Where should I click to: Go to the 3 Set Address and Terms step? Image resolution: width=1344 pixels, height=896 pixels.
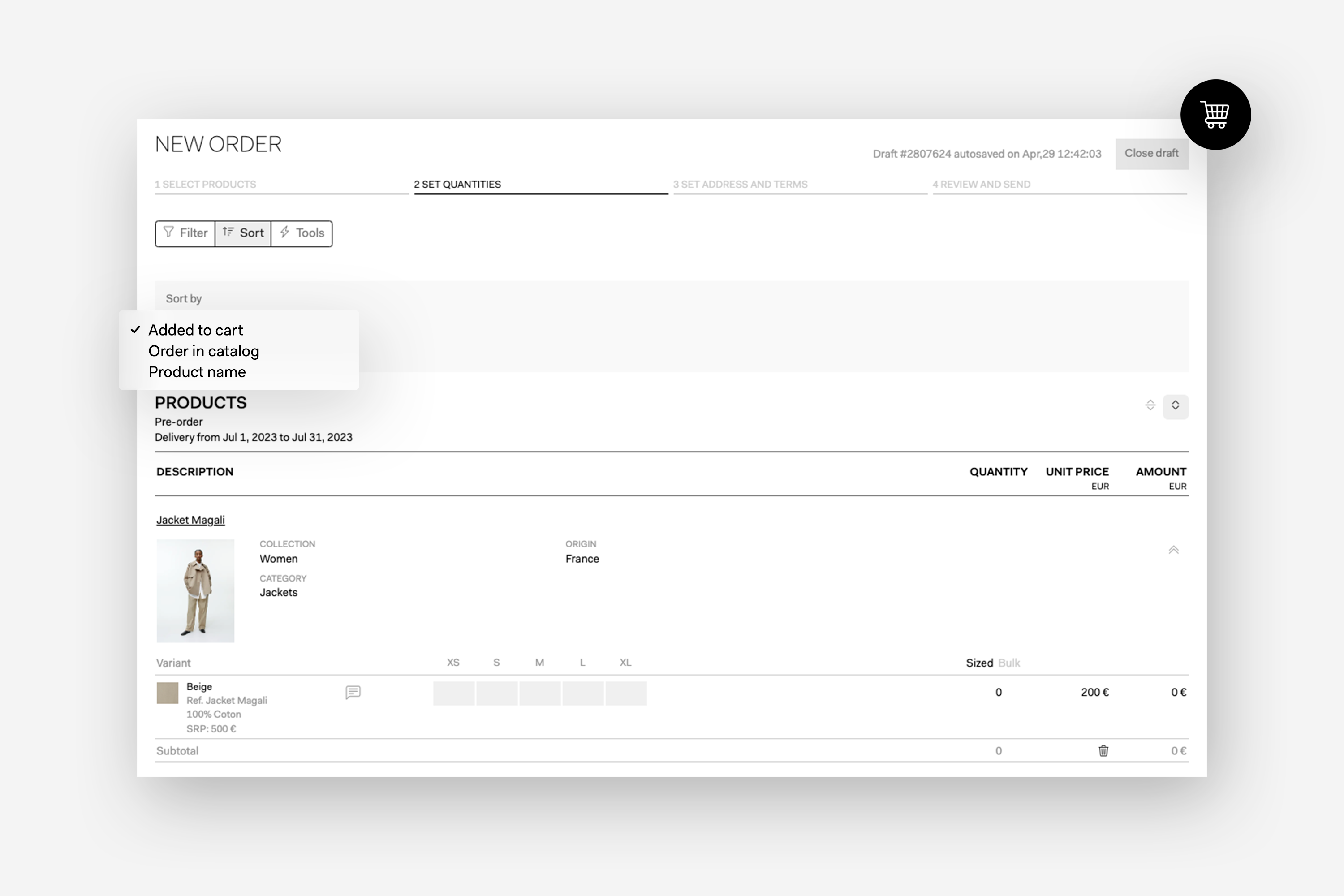point(741,184)
